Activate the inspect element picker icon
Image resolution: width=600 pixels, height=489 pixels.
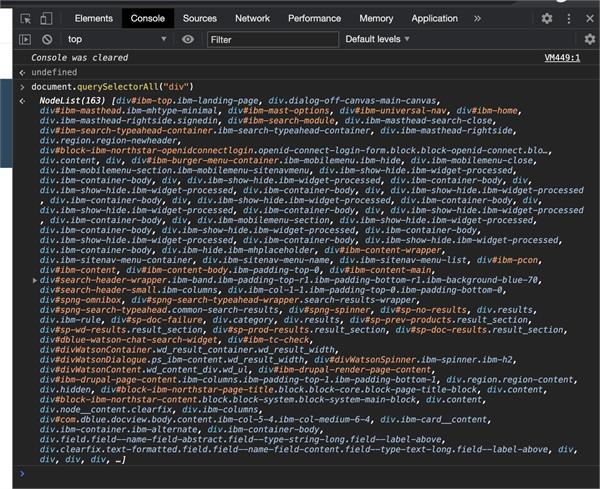[26, 18]
